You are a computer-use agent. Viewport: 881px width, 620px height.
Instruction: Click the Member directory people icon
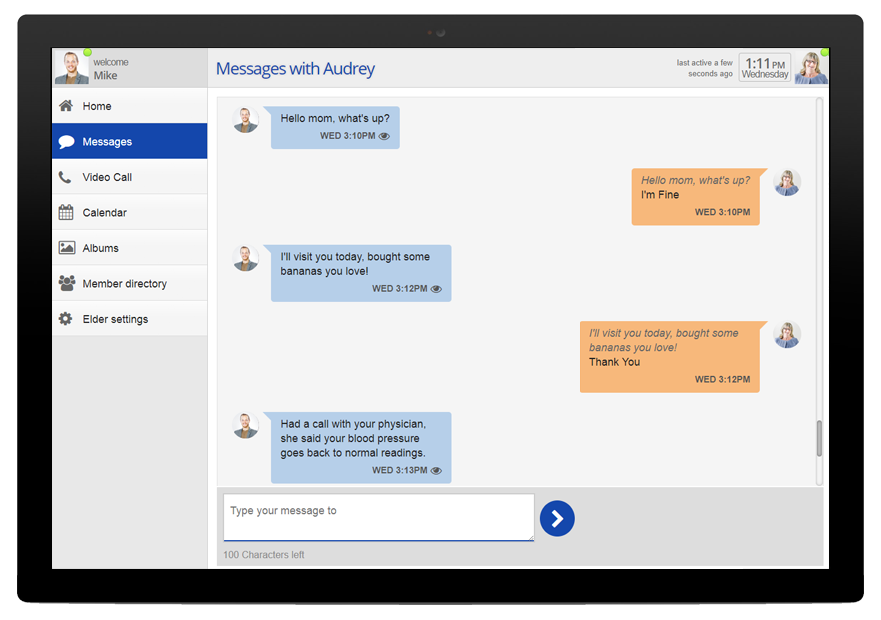click(67, 283)
